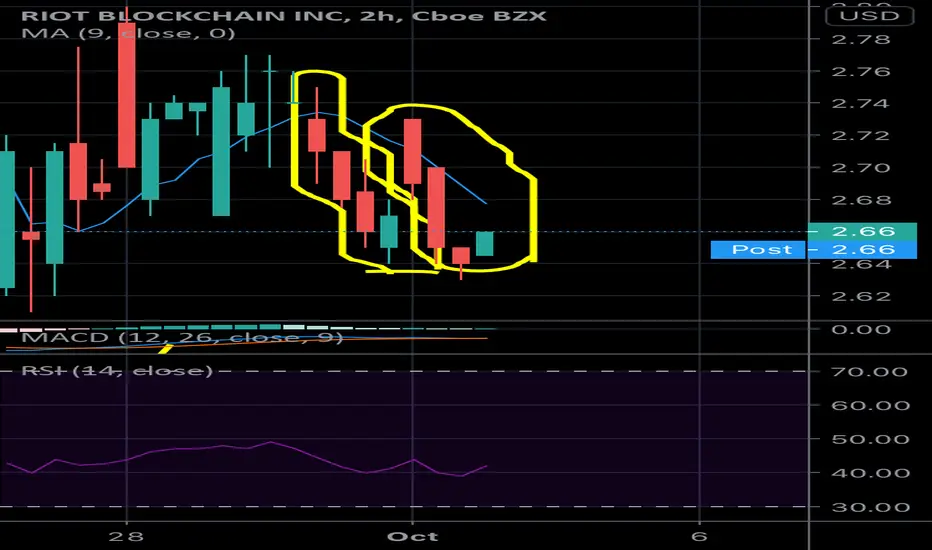Click the blue Post 2.66 price label

pos(814,250)
